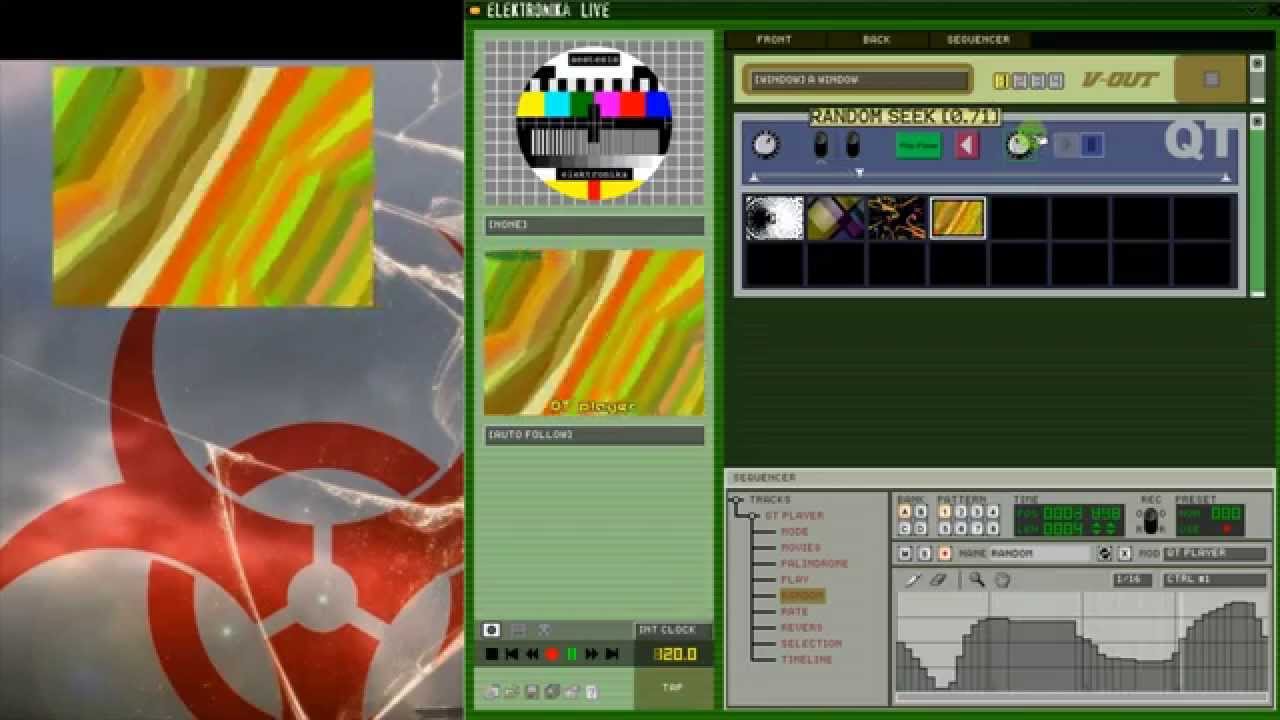Click the first view-mode icon above transport
The height and width of the screenshot is (720, 1280).
pos(491,630)
